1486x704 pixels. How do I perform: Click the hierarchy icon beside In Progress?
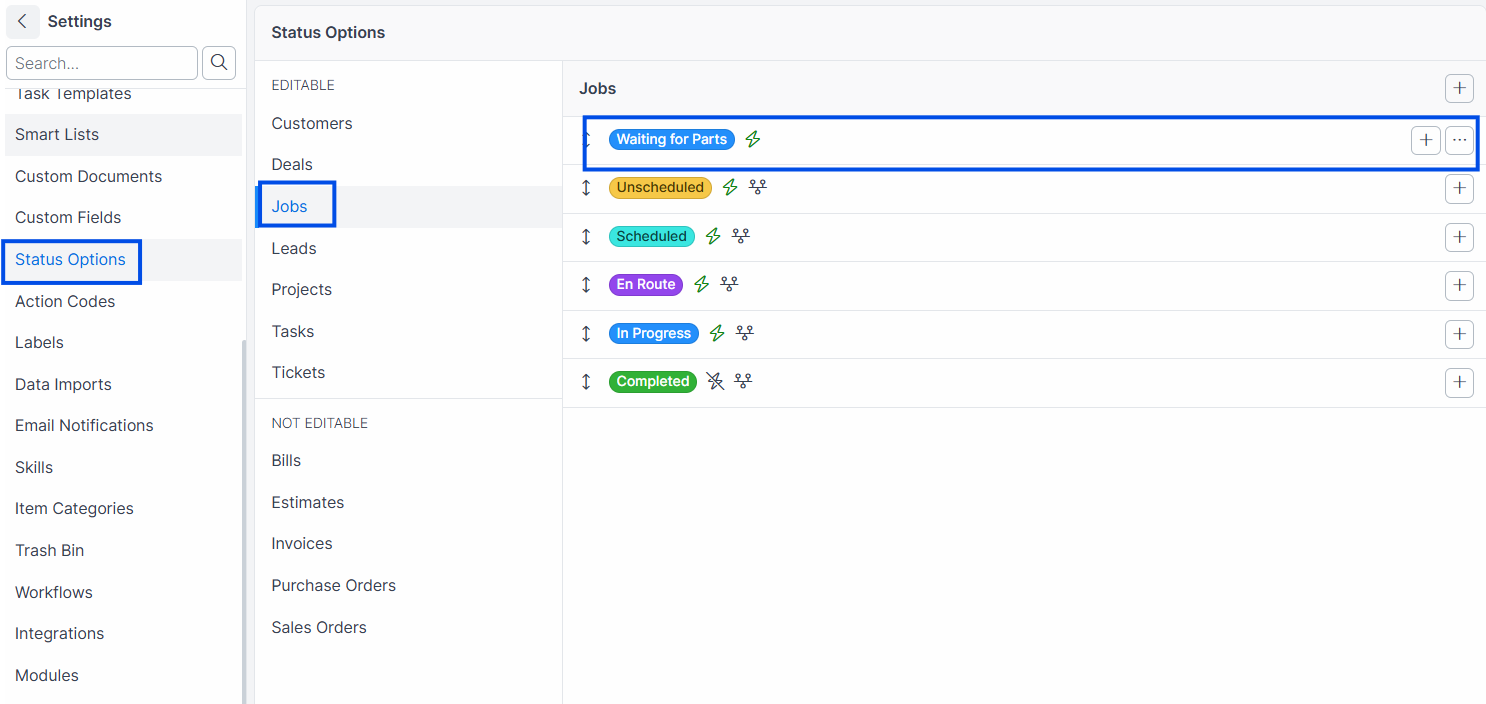744,333
